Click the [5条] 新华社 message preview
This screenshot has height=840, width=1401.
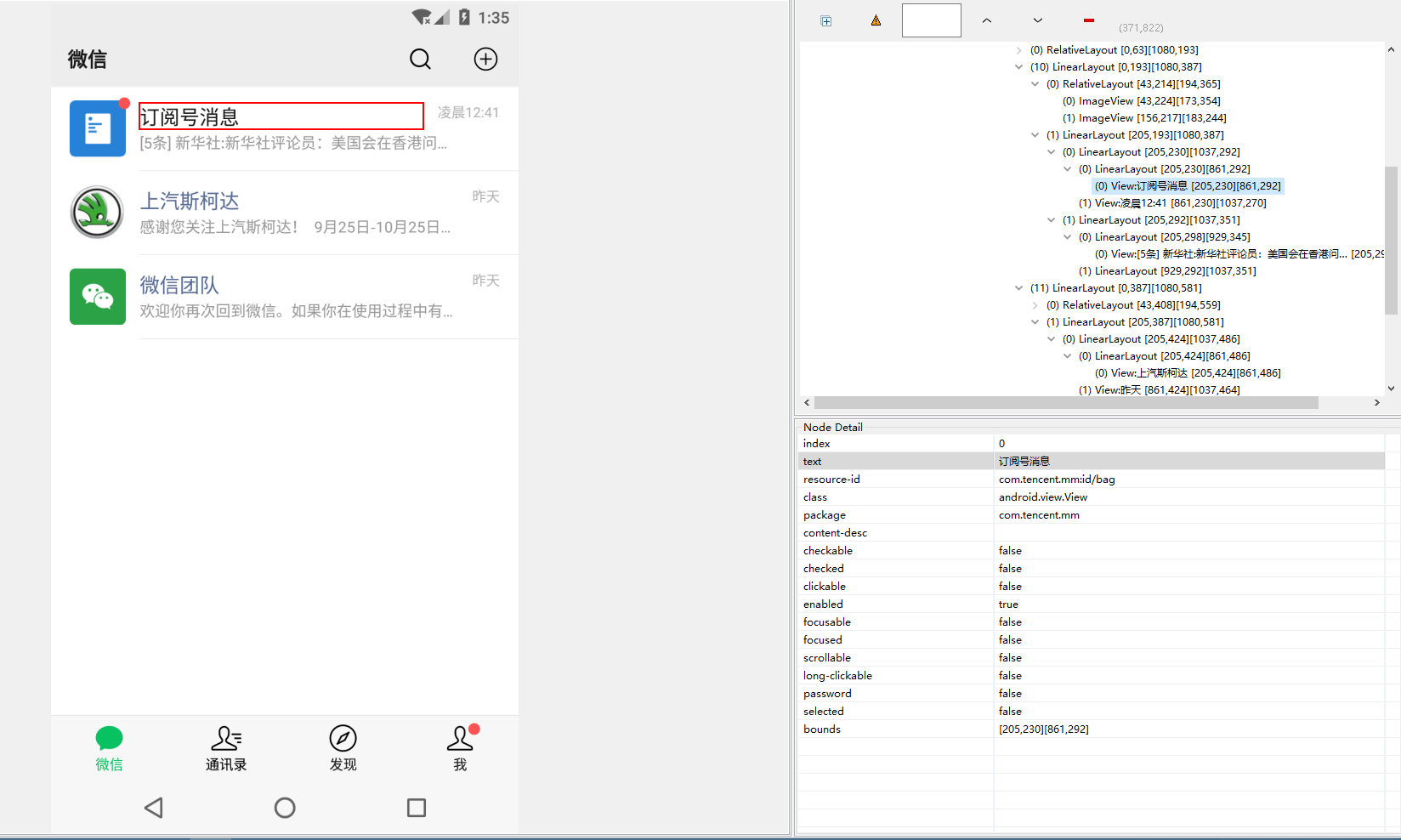pos(293,143)
